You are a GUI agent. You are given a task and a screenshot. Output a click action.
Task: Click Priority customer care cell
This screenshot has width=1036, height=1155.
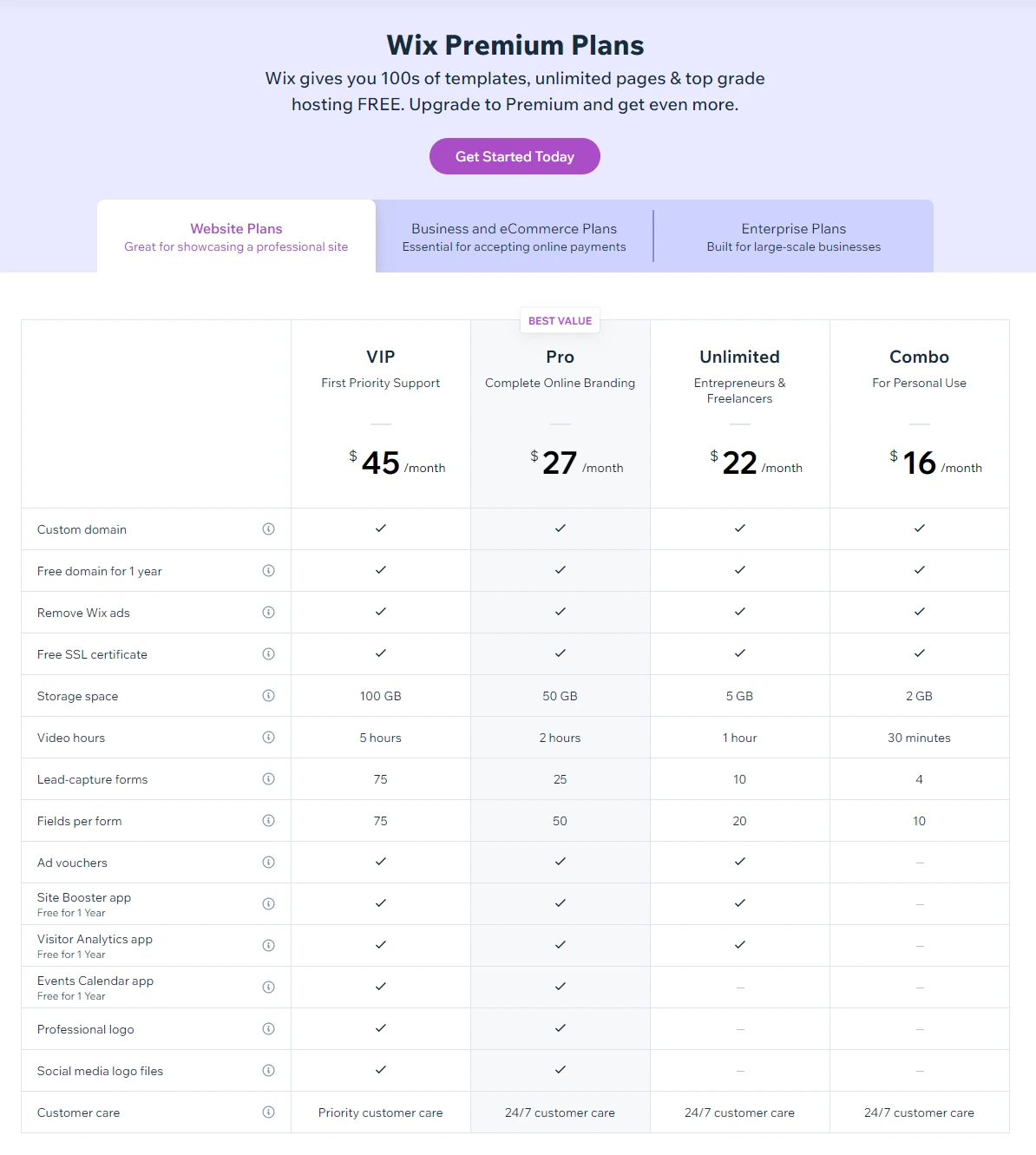381,1112
